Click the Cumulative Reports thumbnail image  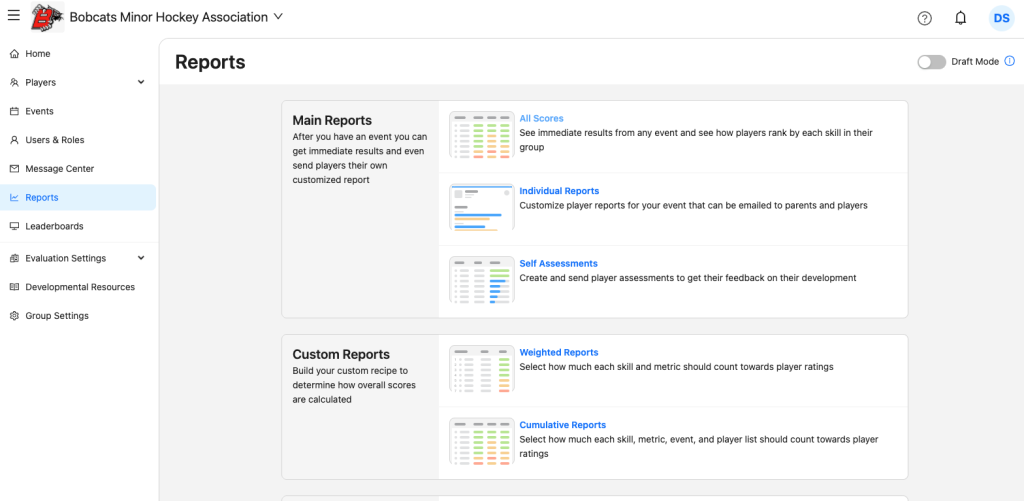click(x=481, y=441)
